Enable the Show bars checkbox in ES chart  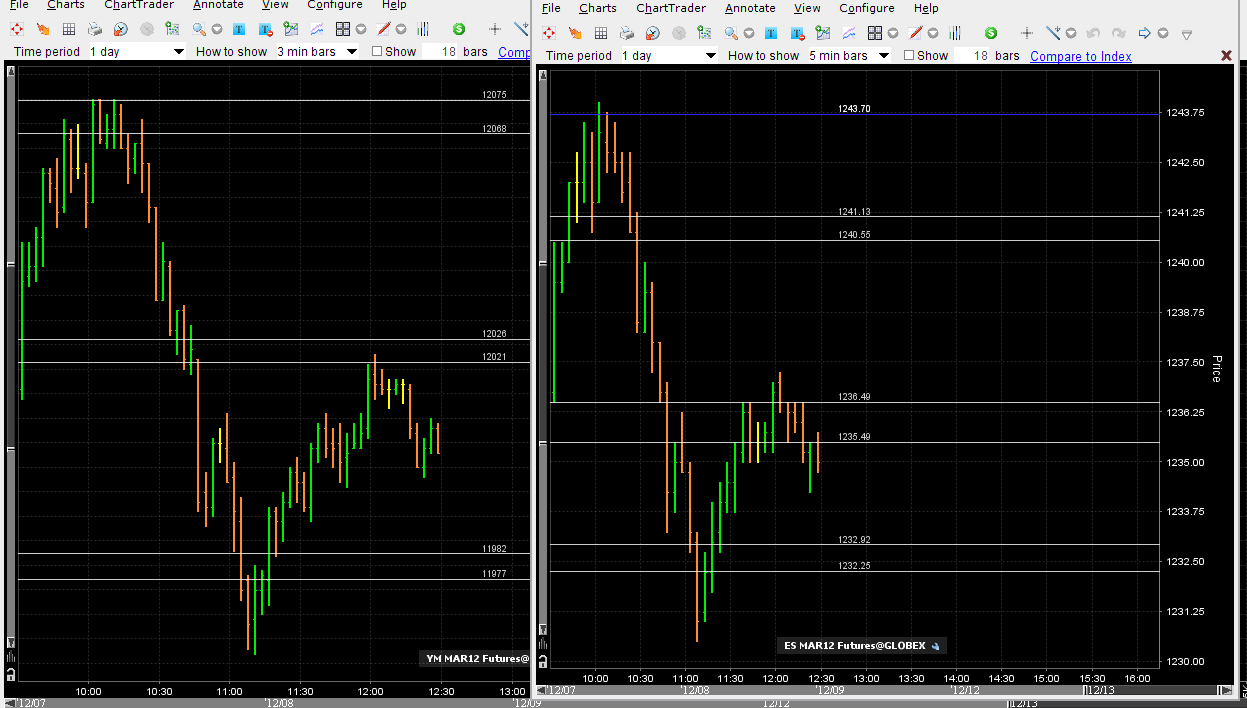coord(909,55)
